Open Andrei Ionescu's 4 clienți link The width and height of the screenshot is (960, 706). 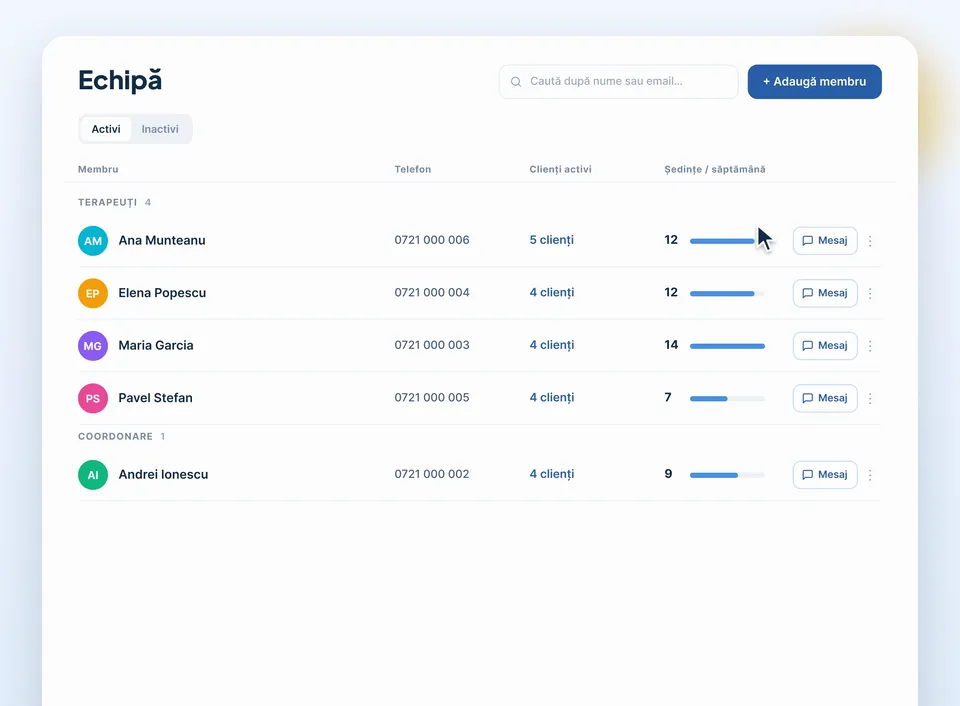(552, 475)
